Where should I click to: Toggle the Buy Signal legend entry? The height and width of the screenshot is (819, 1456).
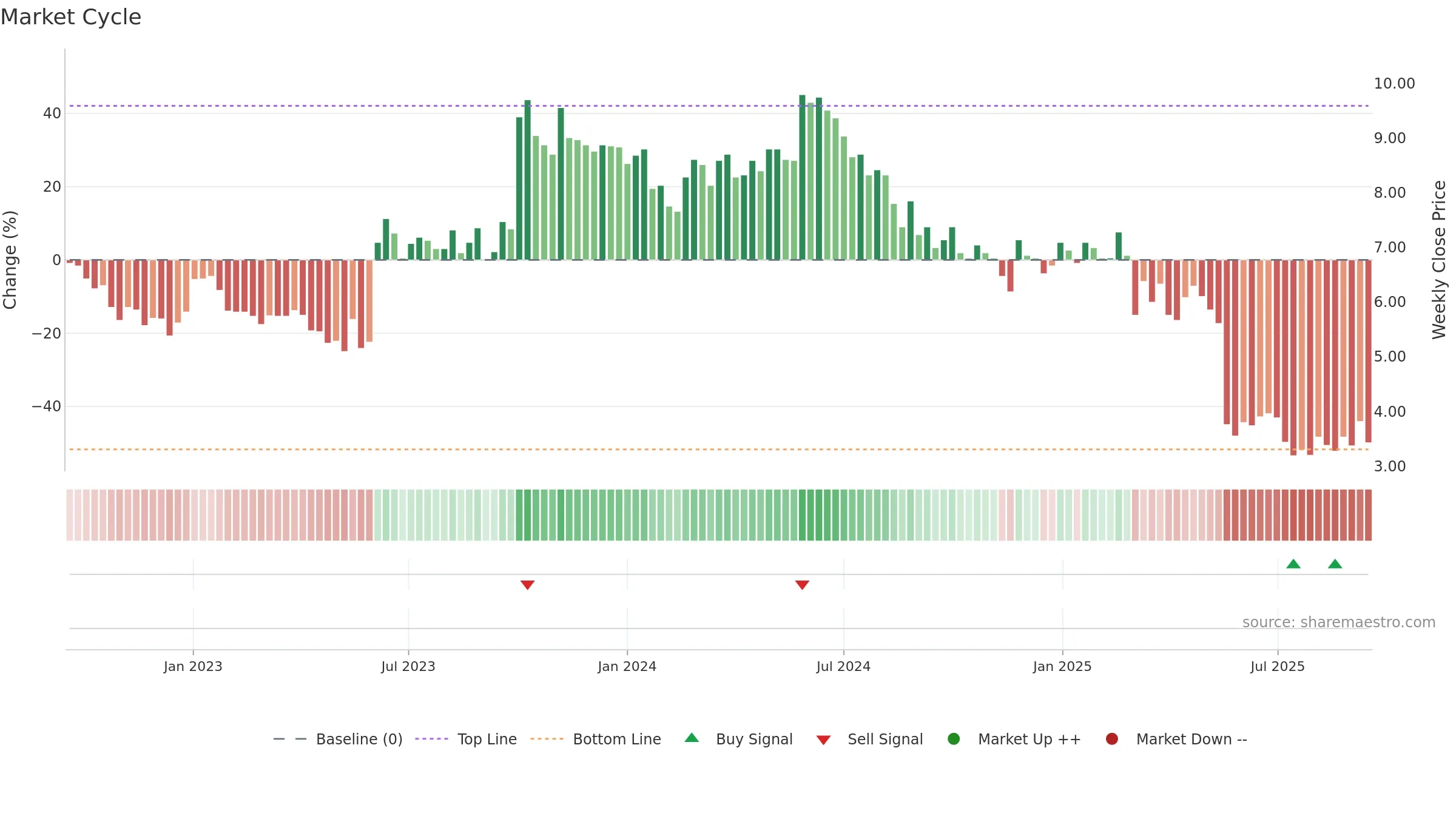tap(739, 739)
